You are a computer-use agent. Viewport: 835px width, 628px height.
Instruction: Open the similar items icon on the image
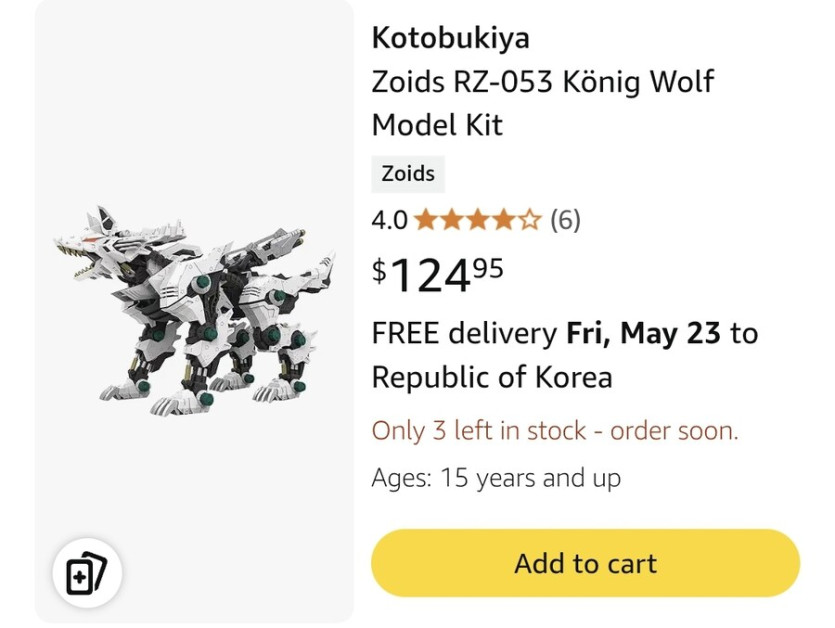click(x=86, y=574)
